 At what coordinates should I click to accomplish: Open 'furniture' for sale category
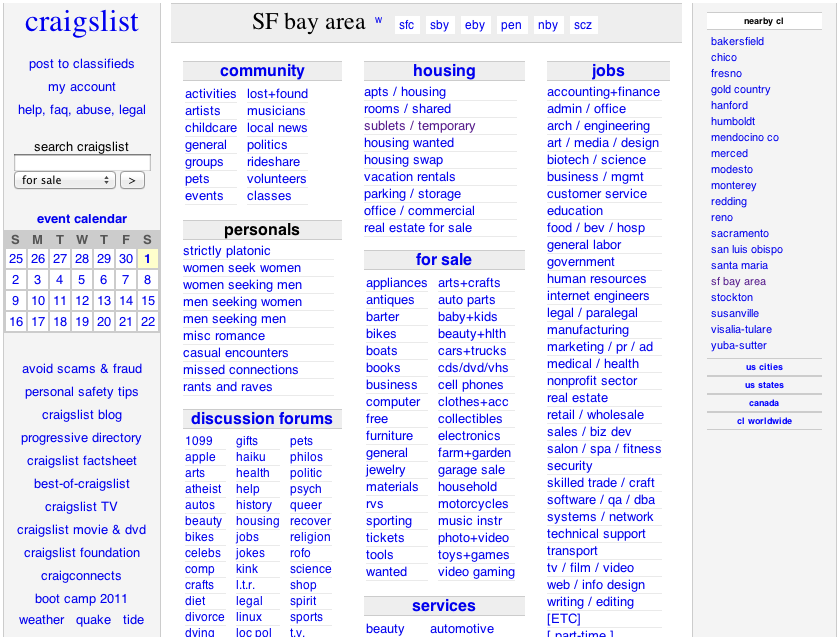click(x=389, y=436)
